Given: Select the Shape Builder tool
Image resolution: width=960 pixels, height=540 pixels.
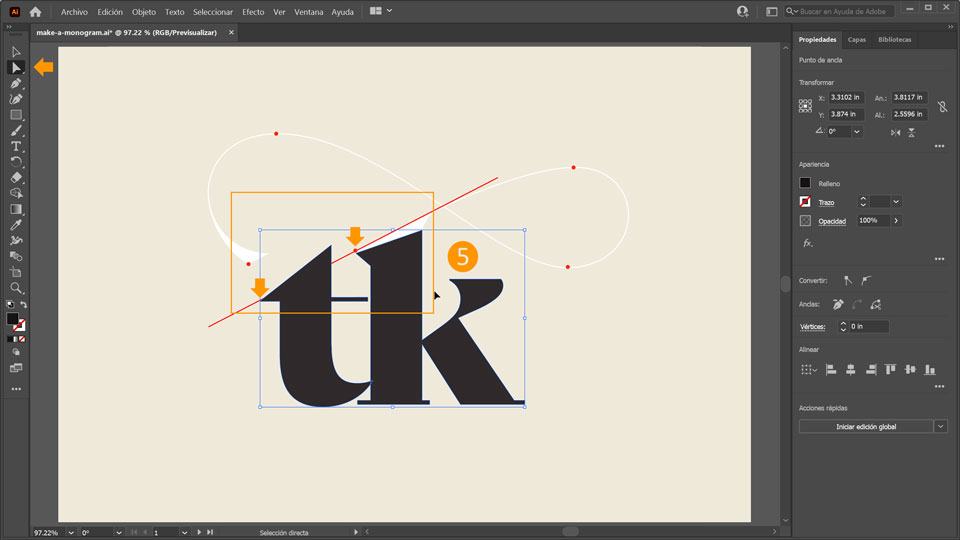Looking at the screenshot, I should point(16,193).
